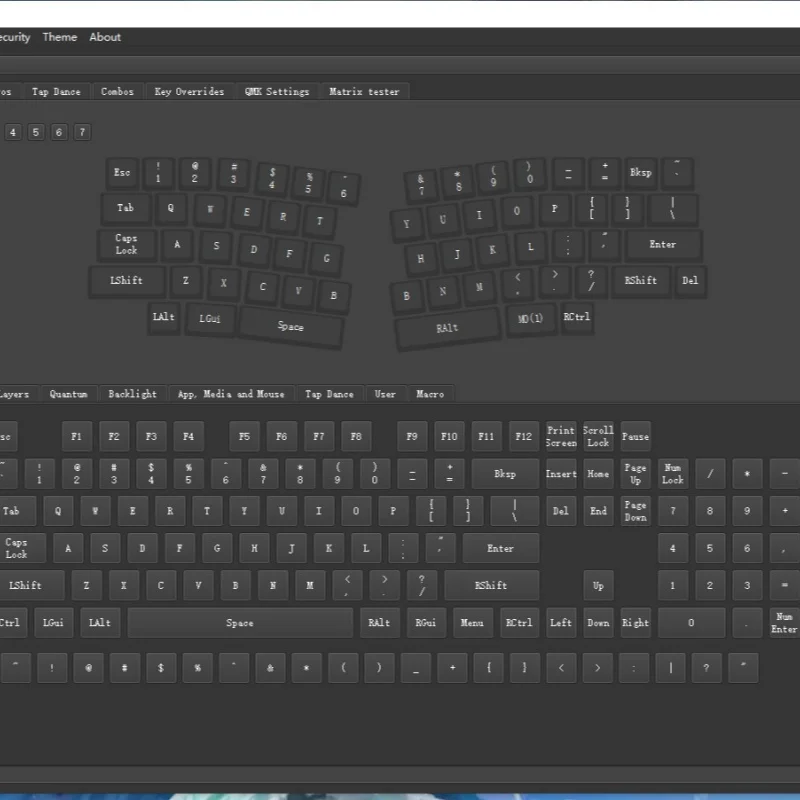Open the Combos tab

tap(117, 92)
